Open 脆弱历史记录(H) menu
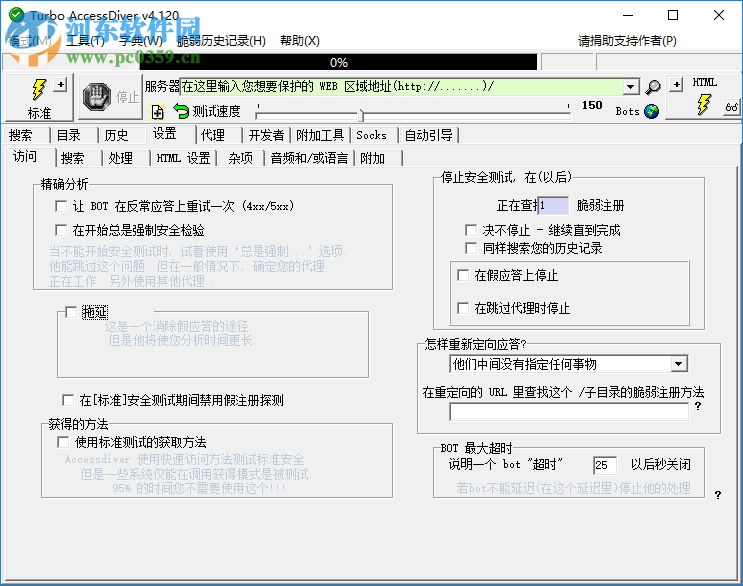 221,41
